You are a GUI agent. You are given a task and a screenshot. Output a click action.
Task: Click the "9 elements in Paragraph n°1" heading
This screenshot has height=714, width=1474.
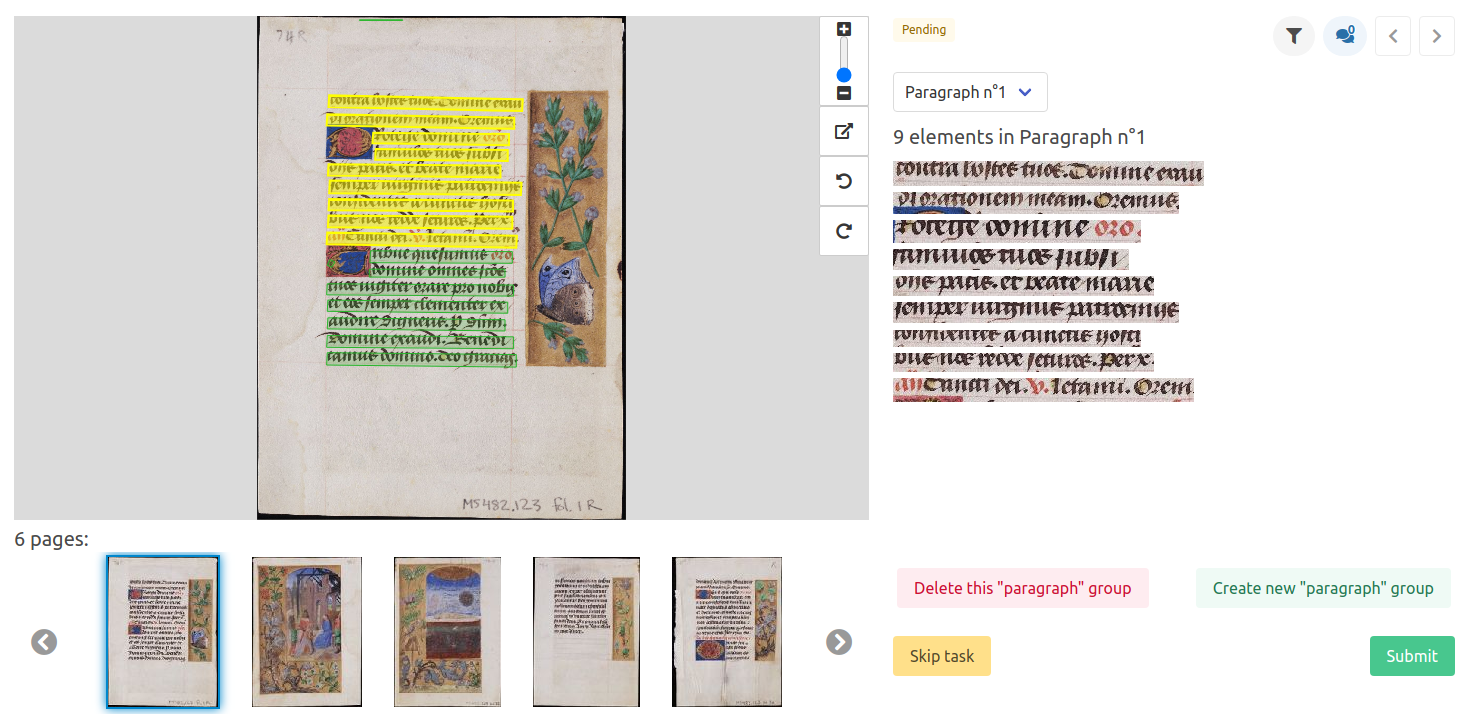coord(1019,137)
